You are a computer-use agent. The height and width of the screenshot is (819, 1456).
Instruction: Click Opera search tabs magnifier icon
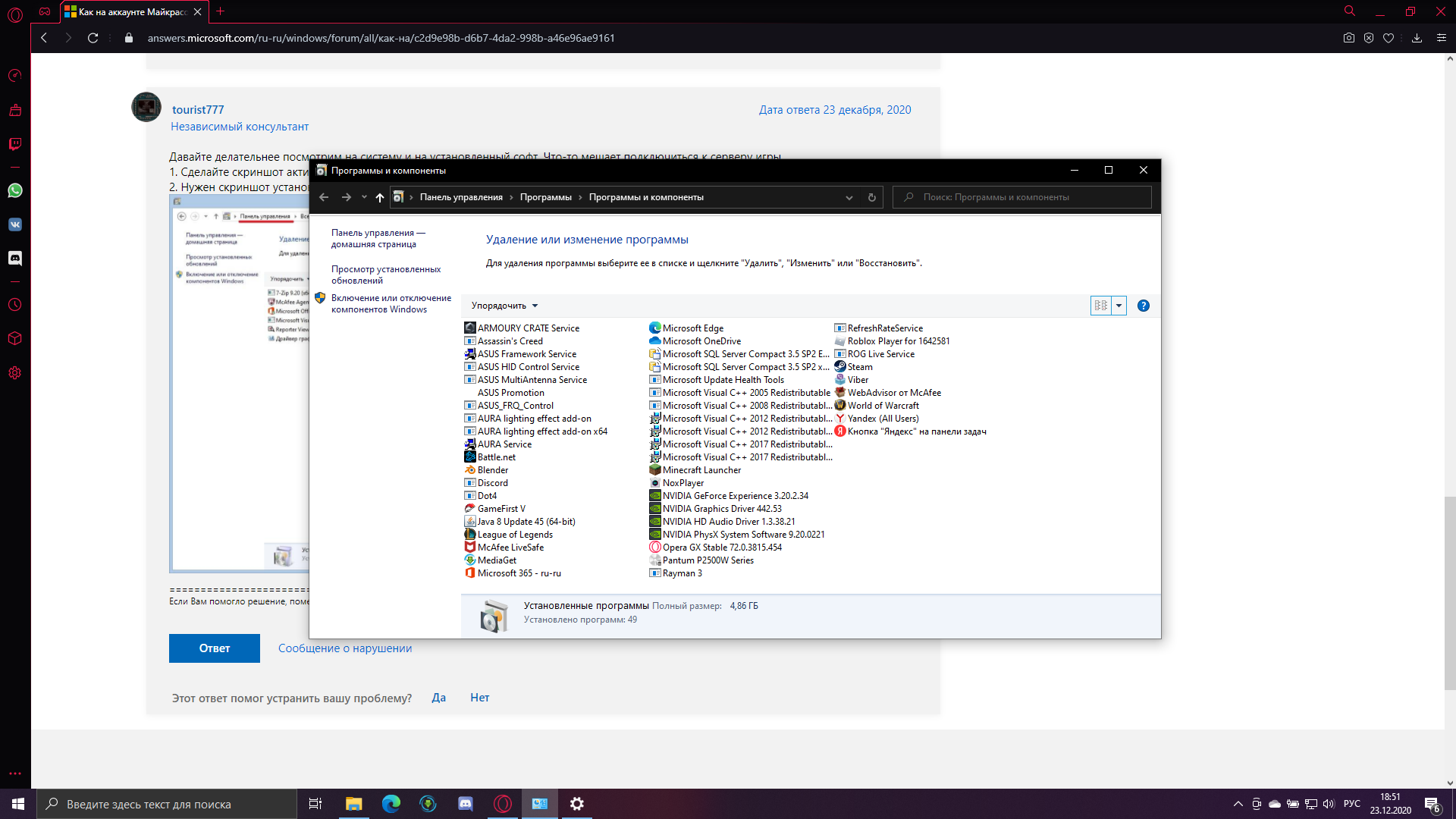pos(1350,11)
